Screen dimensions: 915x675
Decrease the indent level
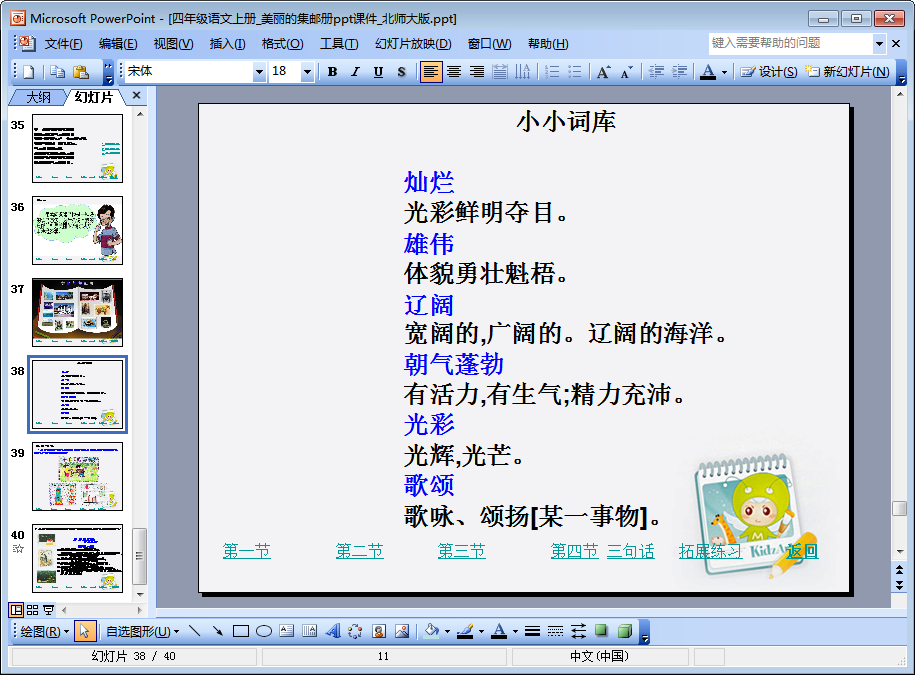[656, 72]
